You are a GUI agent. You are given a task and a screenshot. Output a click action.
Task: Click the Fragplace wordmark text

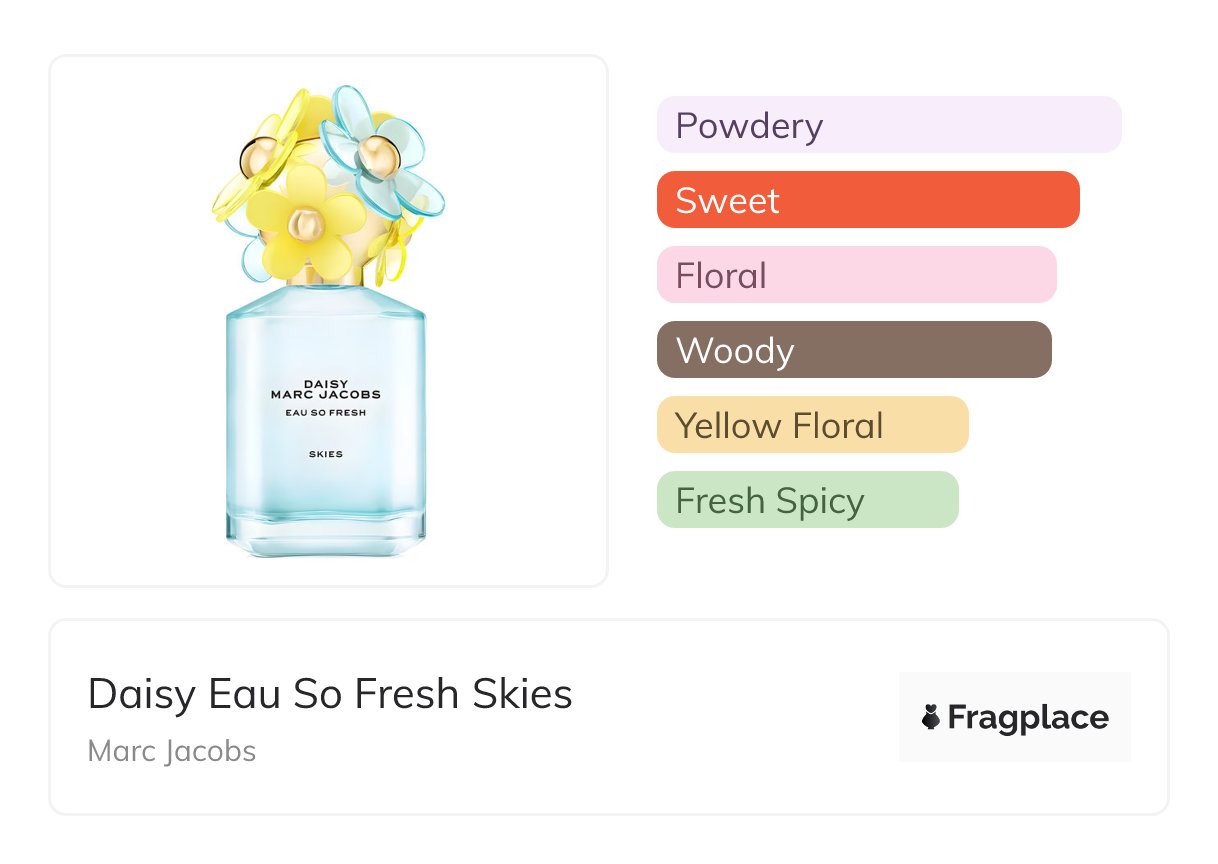[1028, 717]
